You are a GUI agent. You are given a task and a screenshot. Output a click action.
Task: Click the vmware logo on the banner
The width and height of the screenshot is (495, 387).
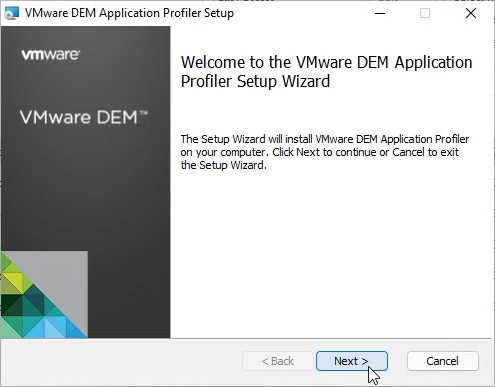pos(51,55)
